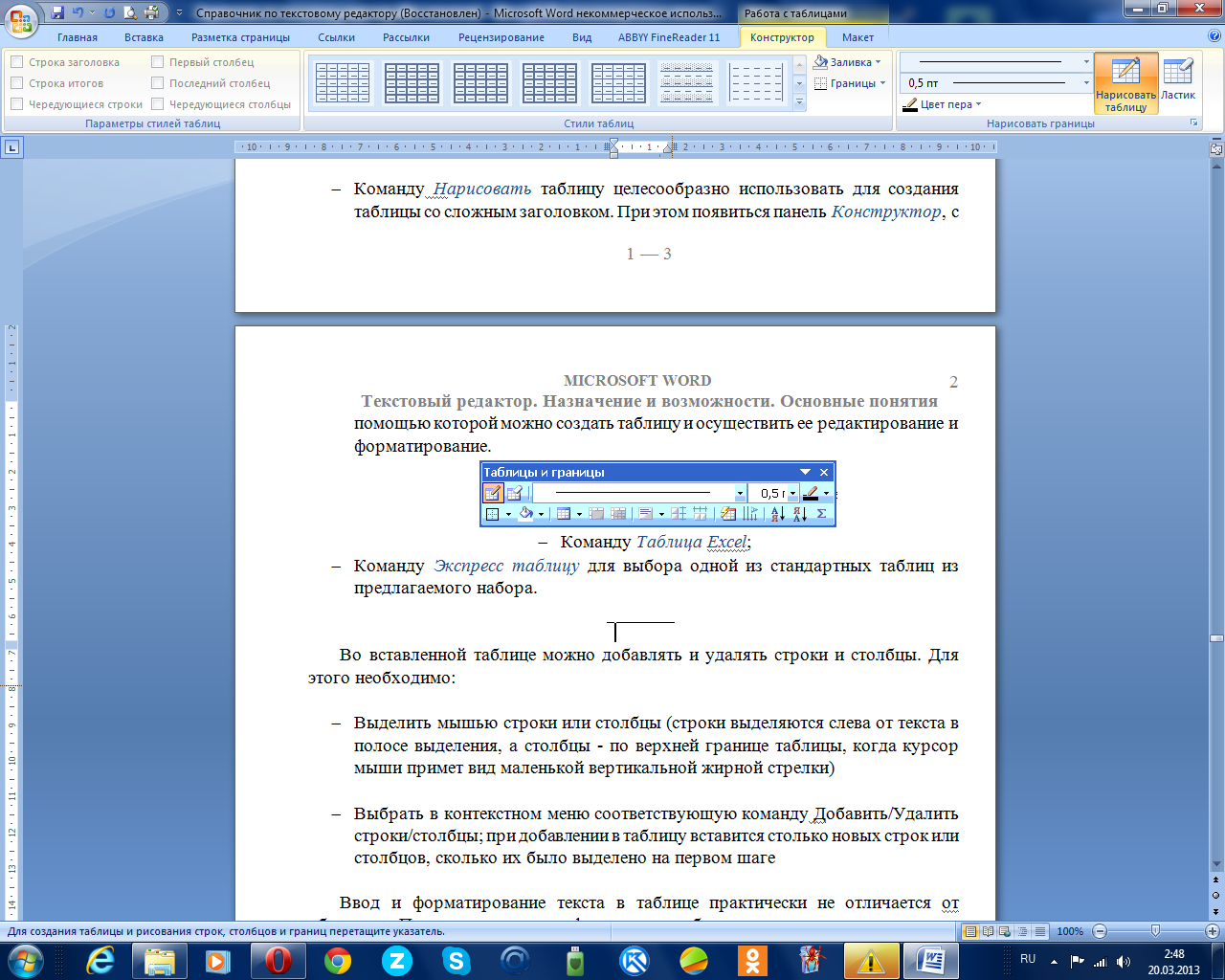Click the vertical scrollbar thumb
This screenshot has height=980, width=1225.
click(x=1216, y=637)
